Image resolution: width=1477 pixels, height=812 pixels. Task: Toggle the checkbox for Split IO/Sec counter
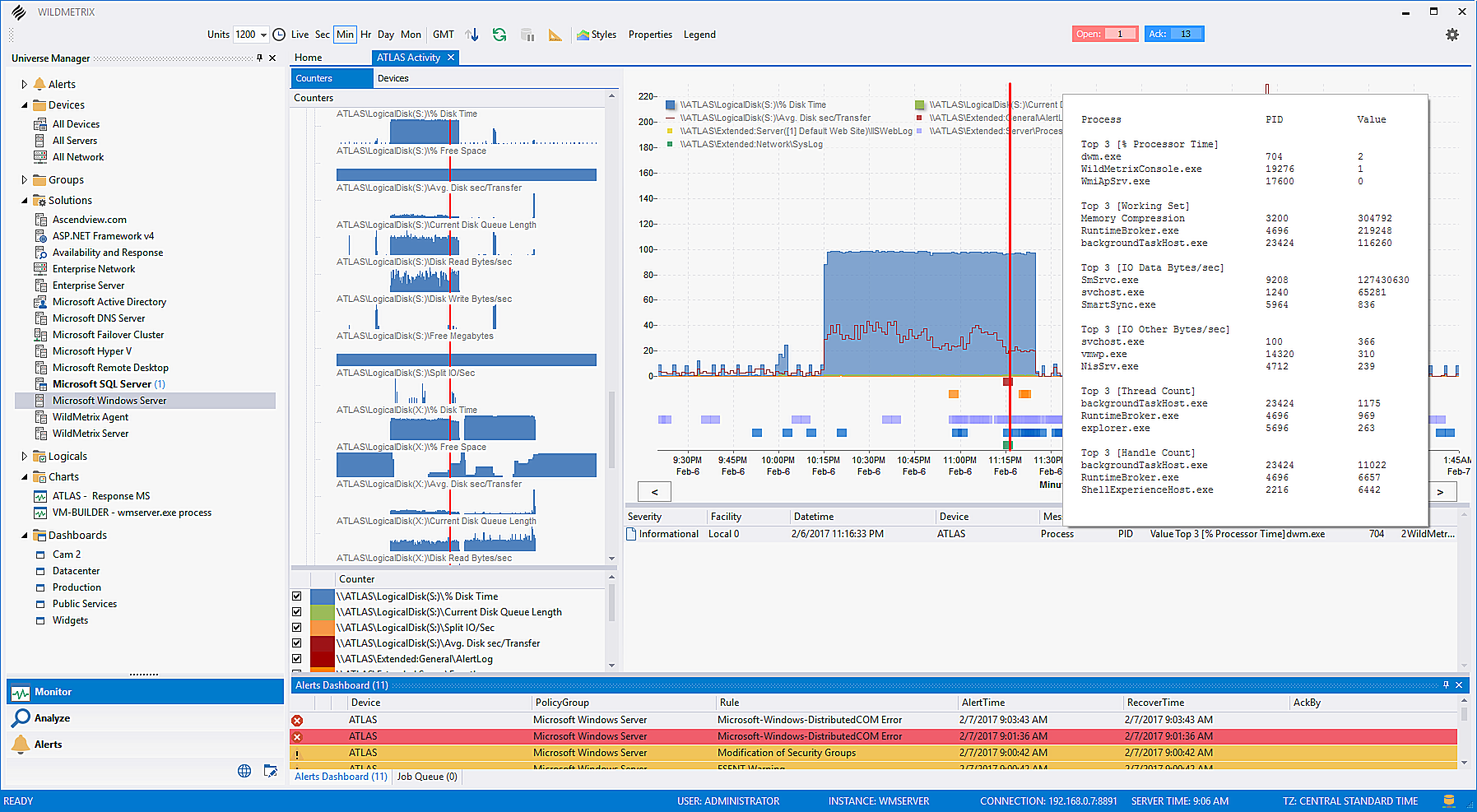[297, 627]
